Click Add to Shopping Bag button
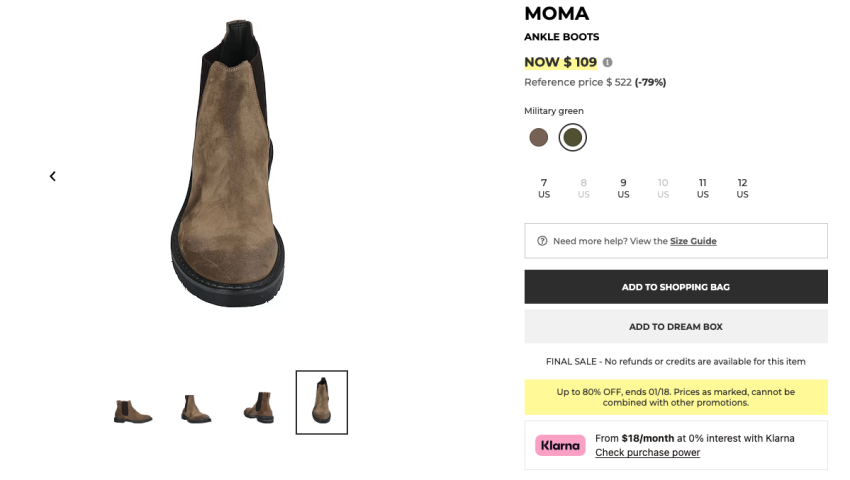This screenshot has height=480, width=850. tap(676, 287)
